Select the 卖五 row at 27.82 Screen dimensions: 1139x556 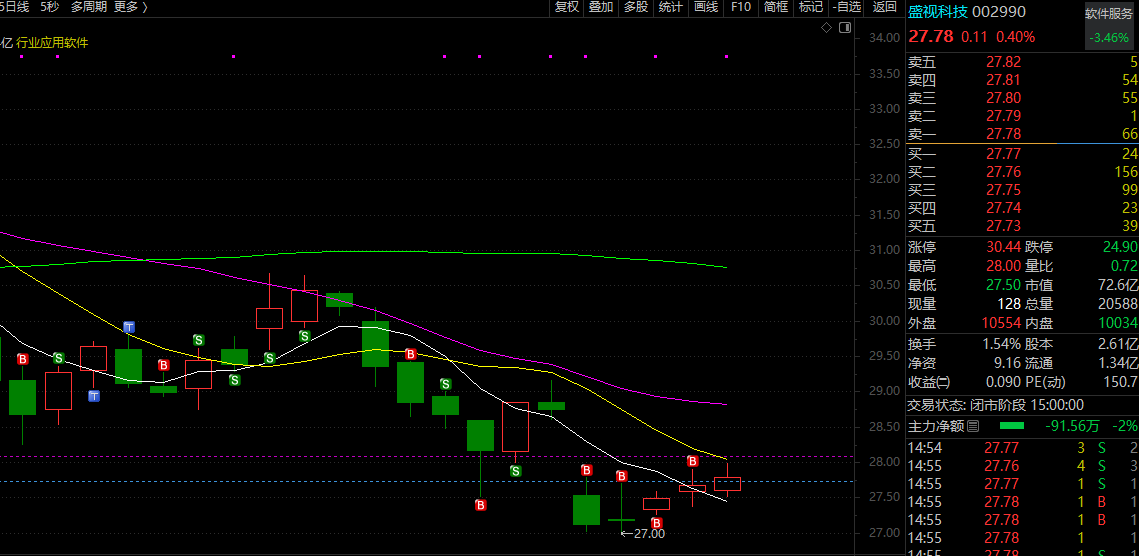[1023, 63]
